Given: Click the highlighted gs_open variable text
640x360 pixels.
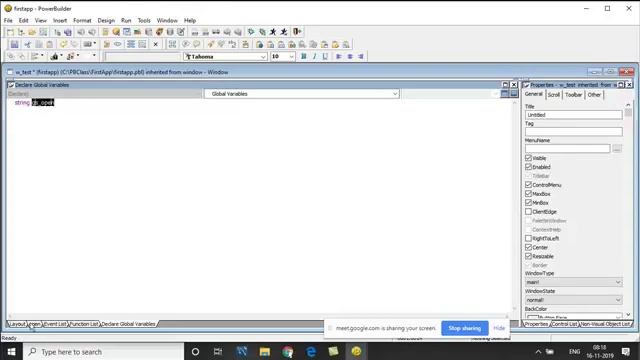Looking at the screenshot, I should 43,102.
